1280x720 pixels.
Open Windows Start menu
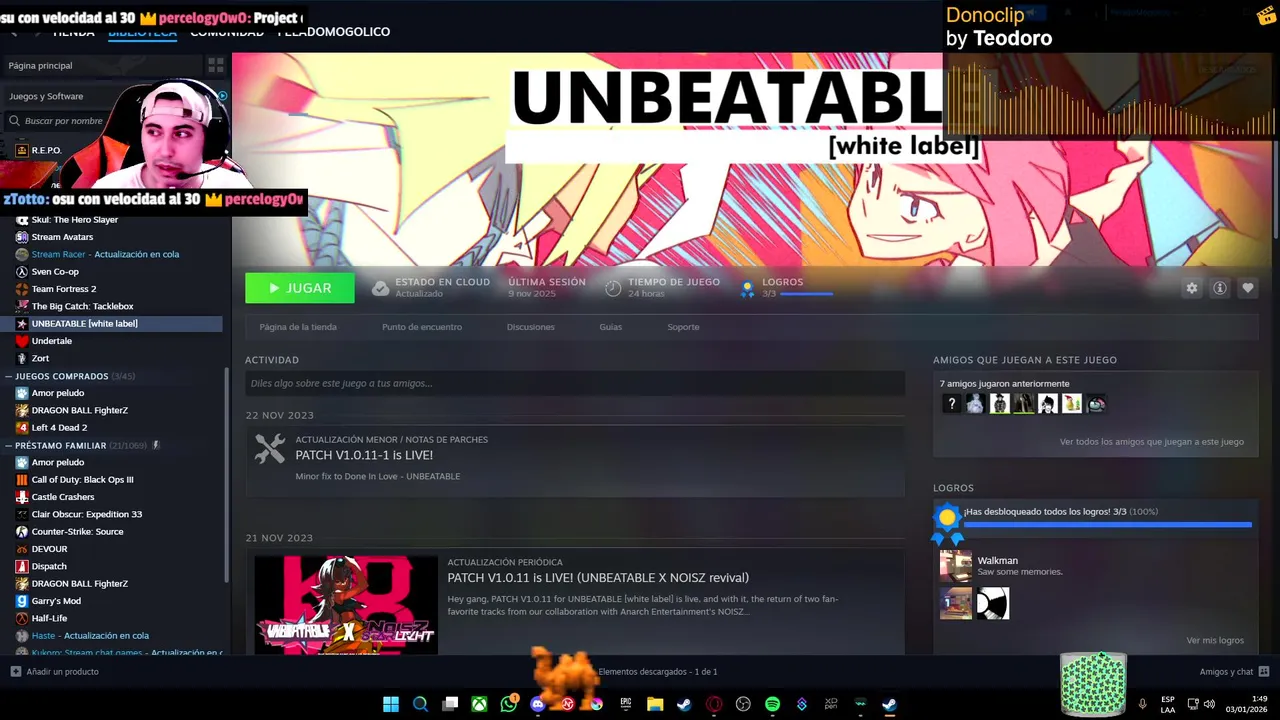[391, 704]
